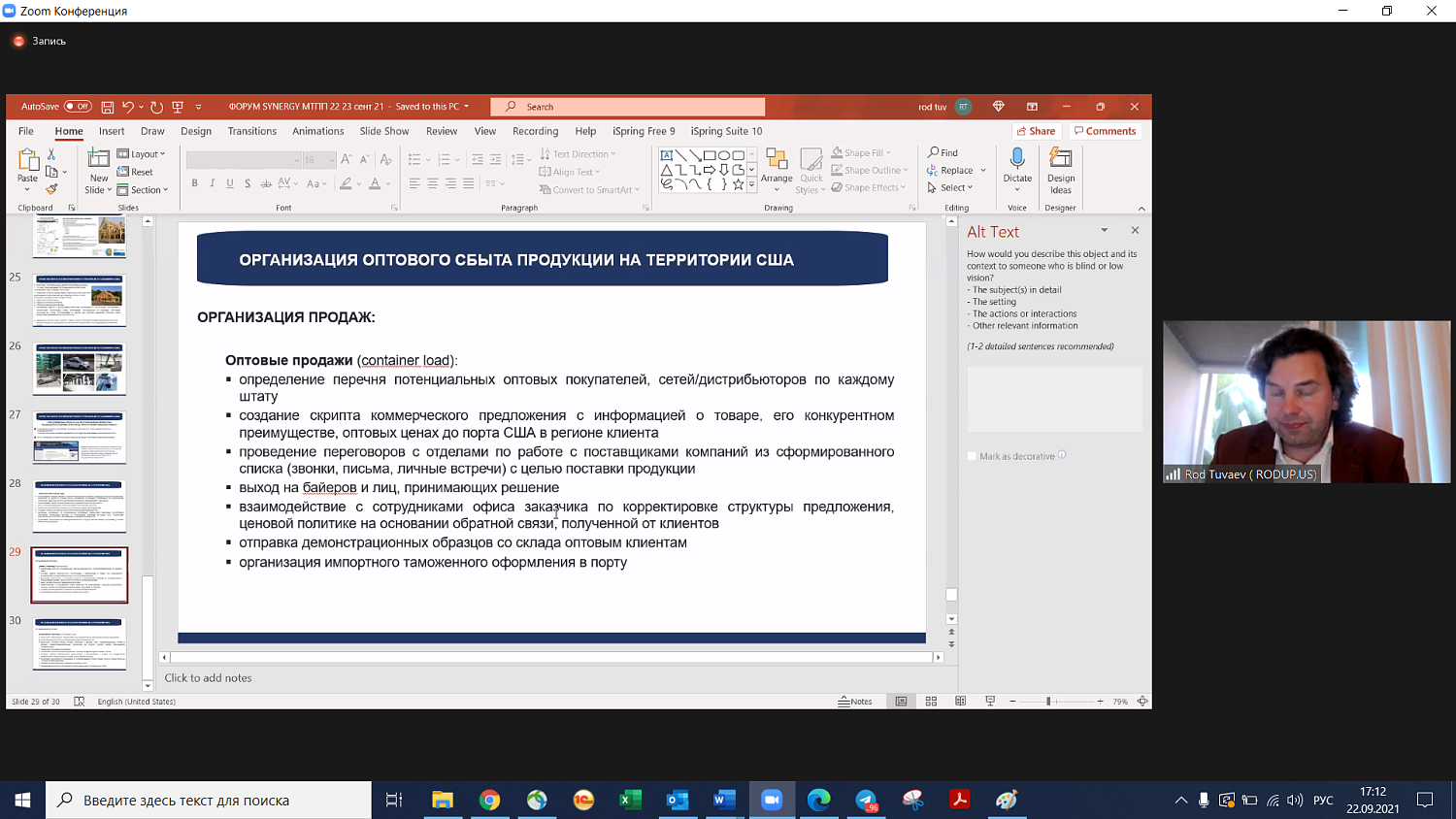Click to add notes field
1456x819 pixels.
[208, 678]
